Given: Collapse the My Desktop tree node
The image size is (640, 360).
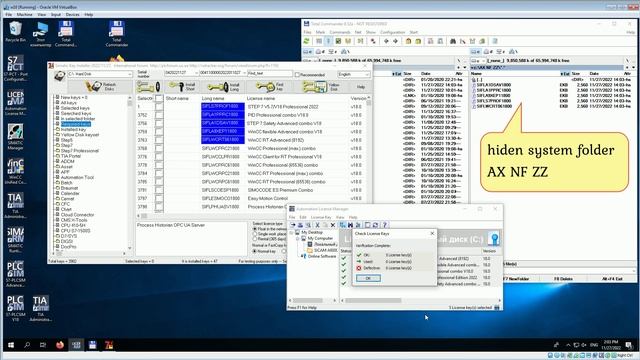Looking at the screenshot, I should (291, 232).
